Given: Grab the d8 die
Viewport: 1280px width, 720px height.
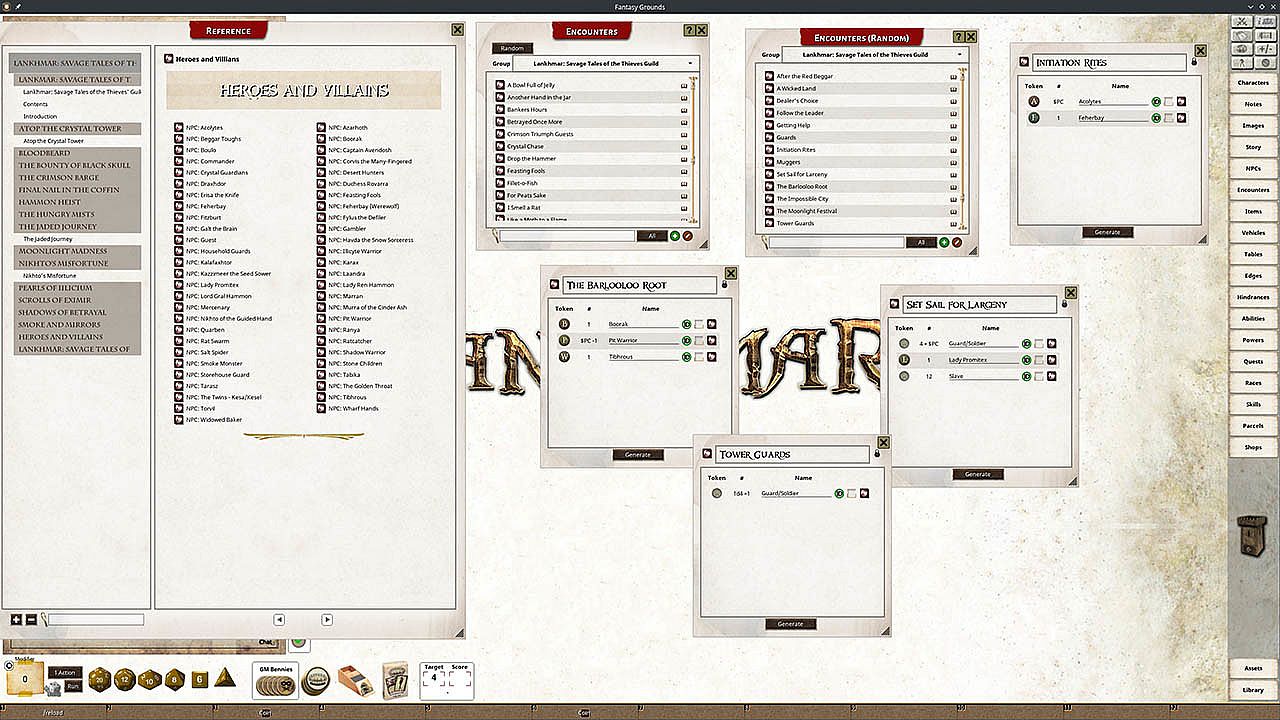Looking at the screenshot, I should [175, 679].
